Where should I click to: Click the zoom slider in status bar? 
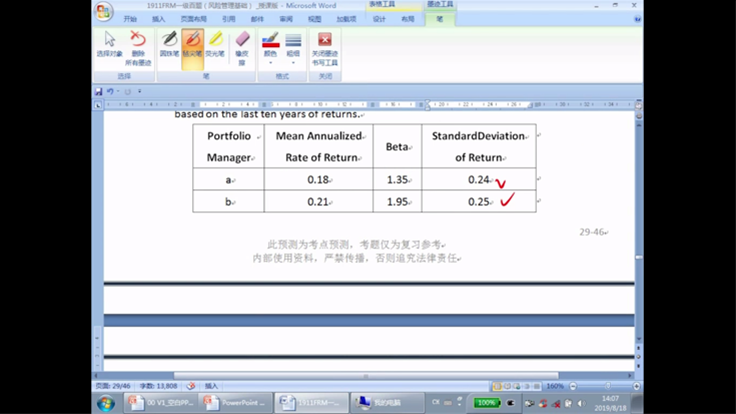coord(608,385)
